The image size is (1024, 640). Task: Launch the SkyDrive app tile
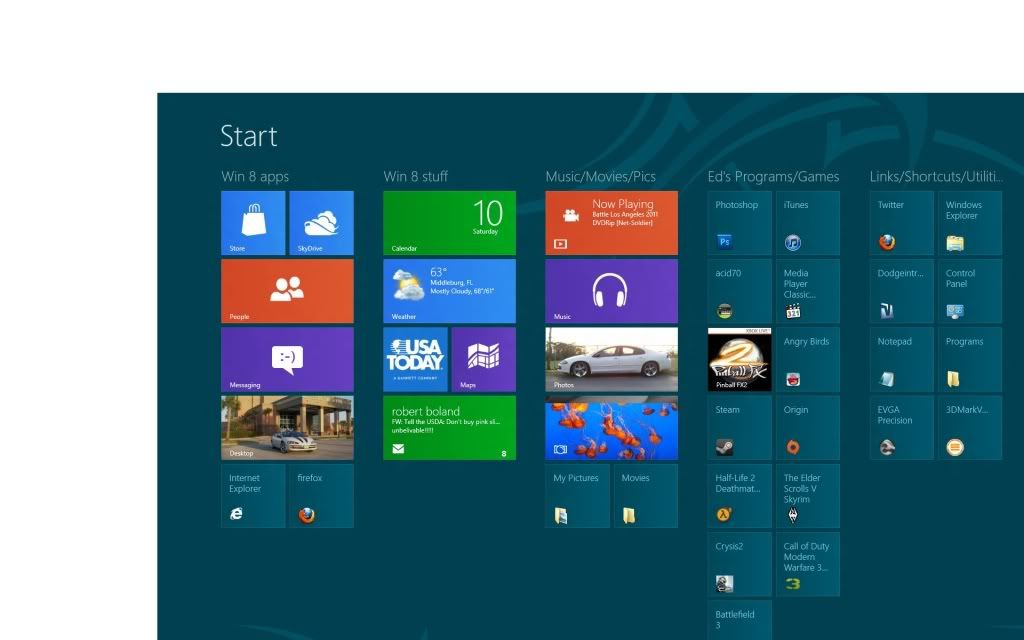tap(321, 223)
